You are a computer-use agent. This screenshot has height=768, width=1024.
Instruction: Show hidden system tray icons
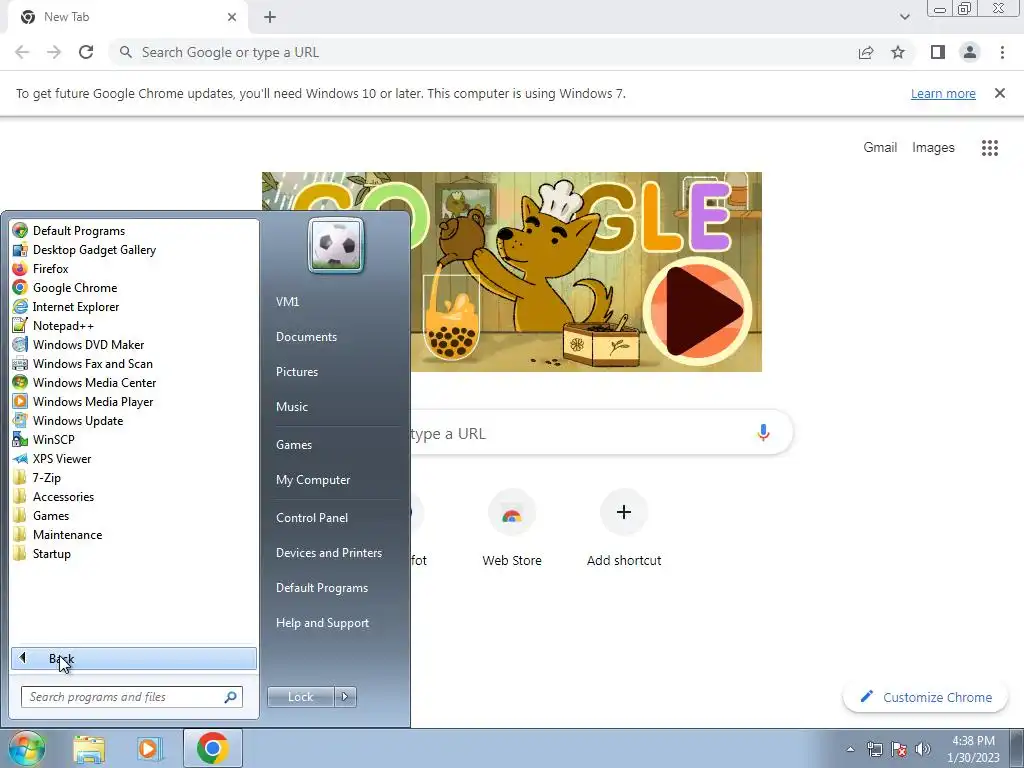tap(850, 749)
